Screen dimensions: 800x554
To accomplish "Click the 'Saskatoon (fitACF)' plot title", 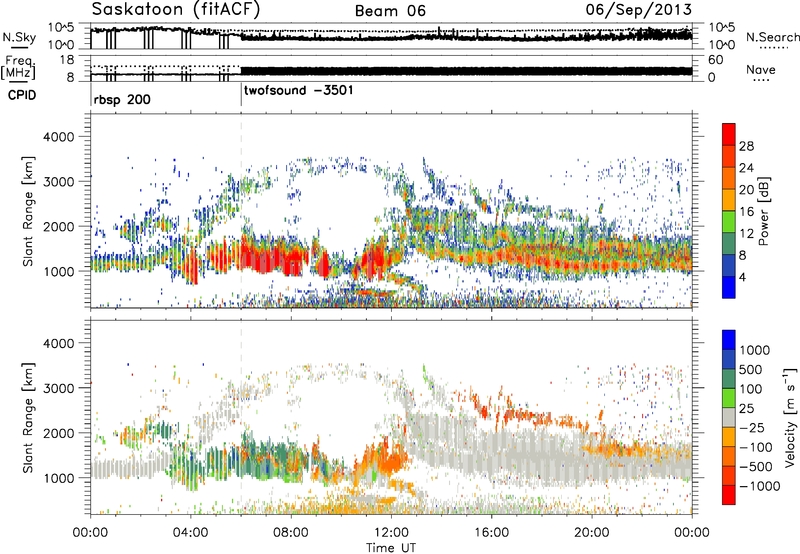I will (176, 9).
